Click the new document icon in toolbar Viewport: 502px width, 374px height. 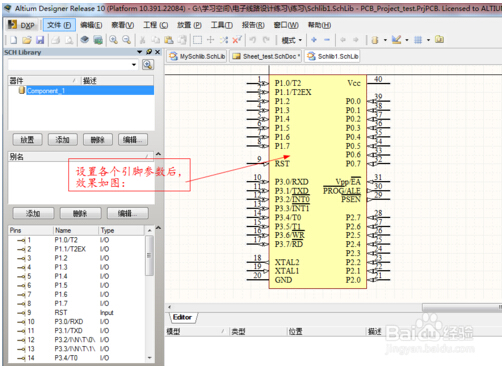click(x=14, y=40)
